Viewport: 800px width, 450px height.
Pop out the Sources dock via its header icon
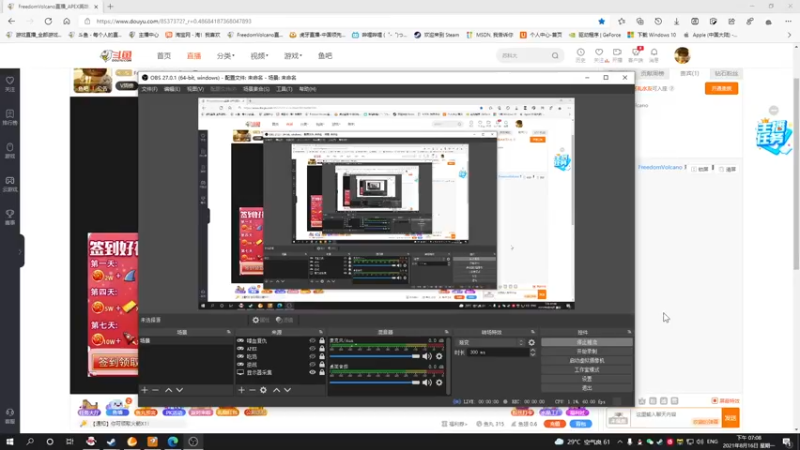321,332
